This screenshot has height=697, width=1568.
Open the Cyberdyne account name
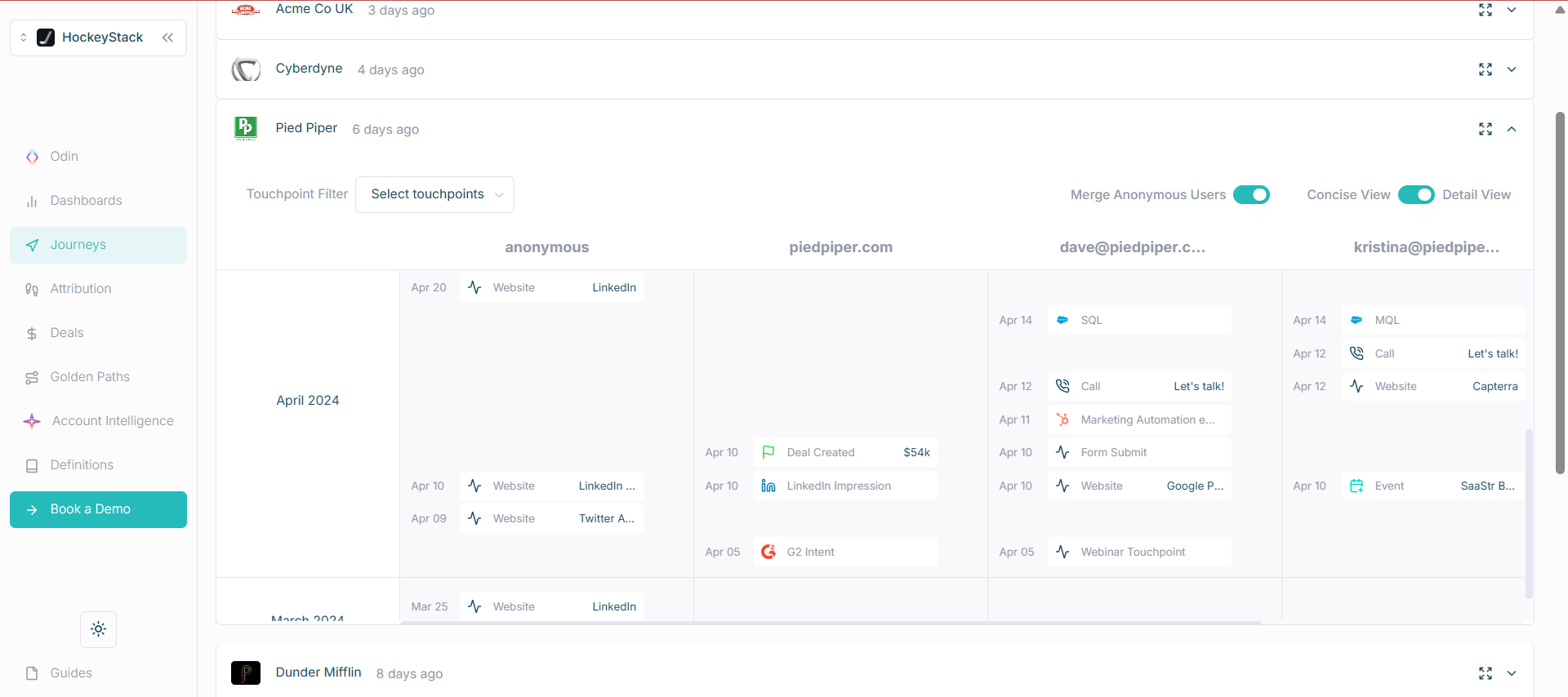pyautogui.click(x=309, y=69)
